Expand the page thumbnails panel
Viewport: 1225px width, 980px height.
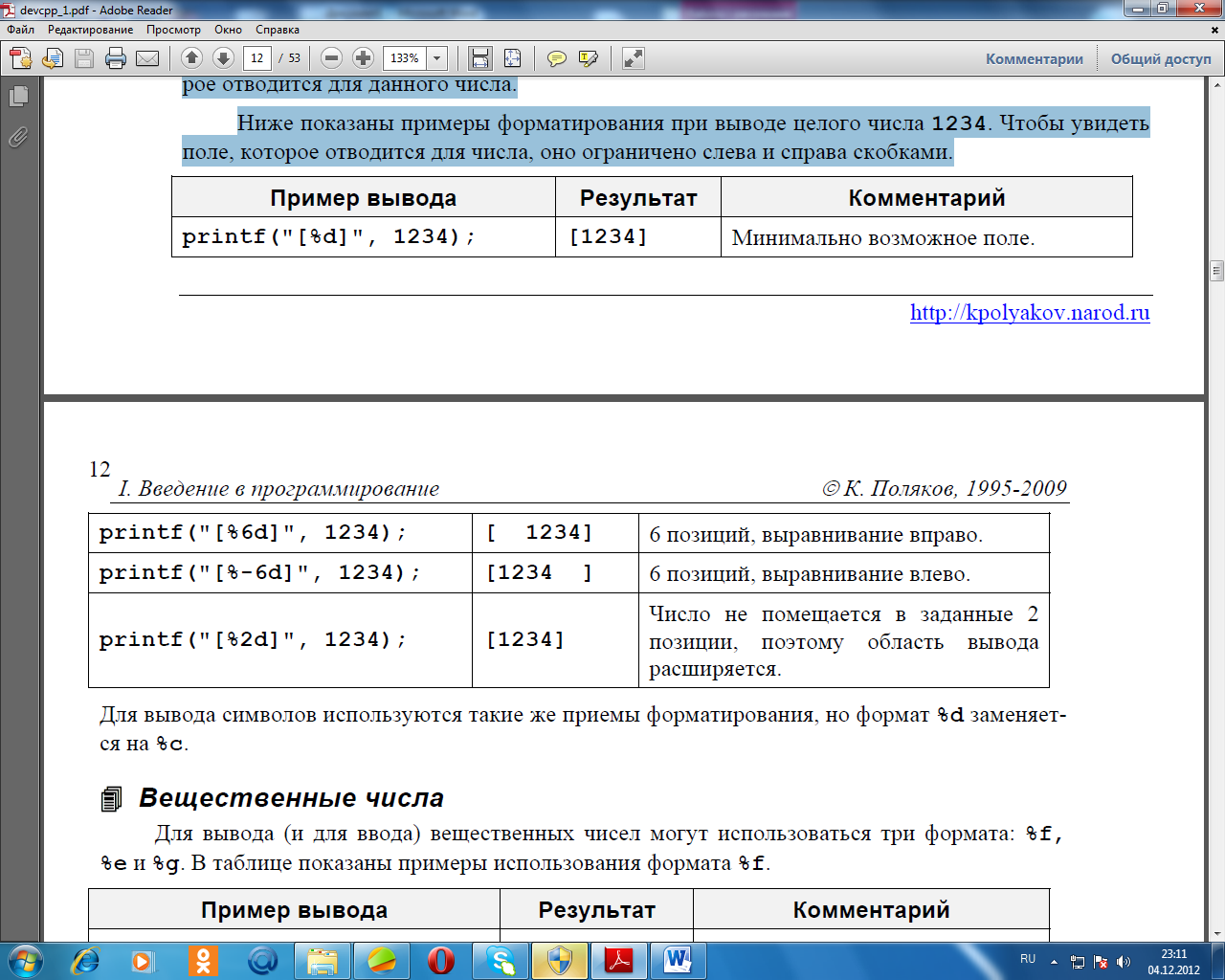tap(18, 96)
